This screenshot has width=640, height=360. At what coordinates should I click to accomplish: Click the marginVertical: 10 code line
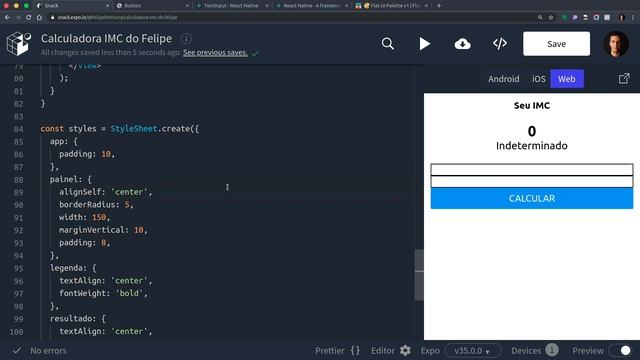(x=103, y=230)
